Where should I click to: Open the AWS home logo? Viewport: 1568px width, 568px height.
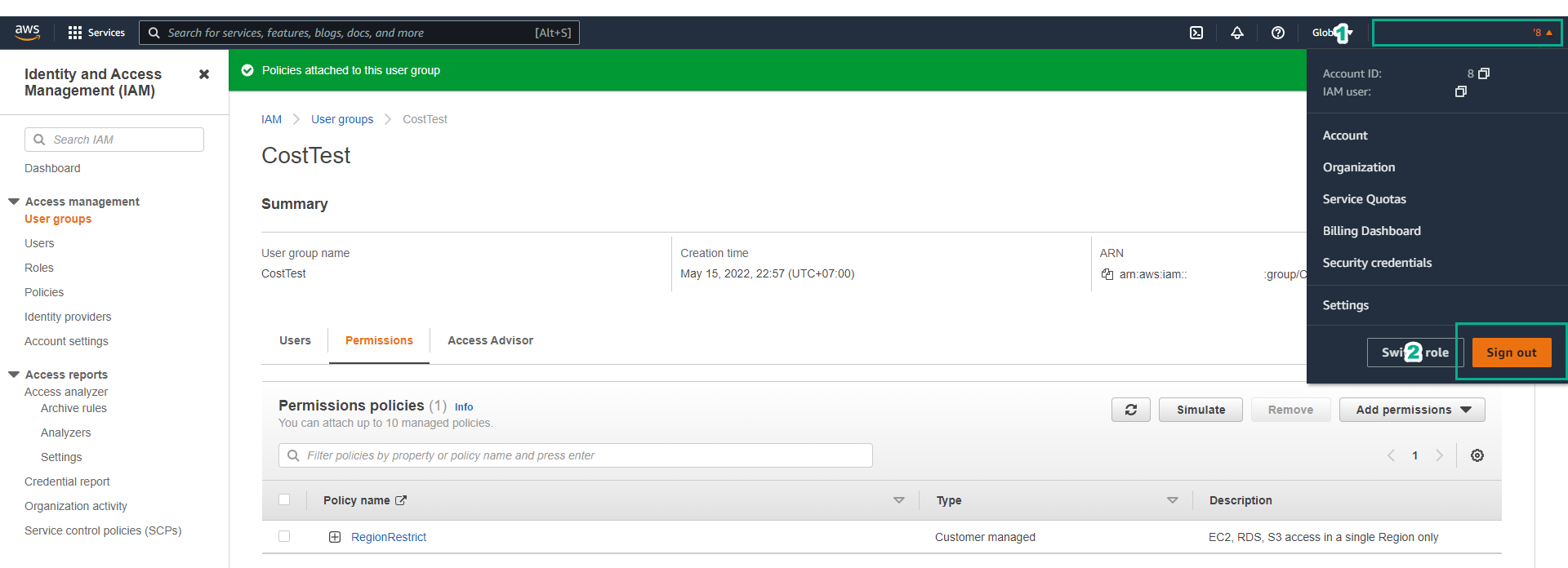pos(27,32)
